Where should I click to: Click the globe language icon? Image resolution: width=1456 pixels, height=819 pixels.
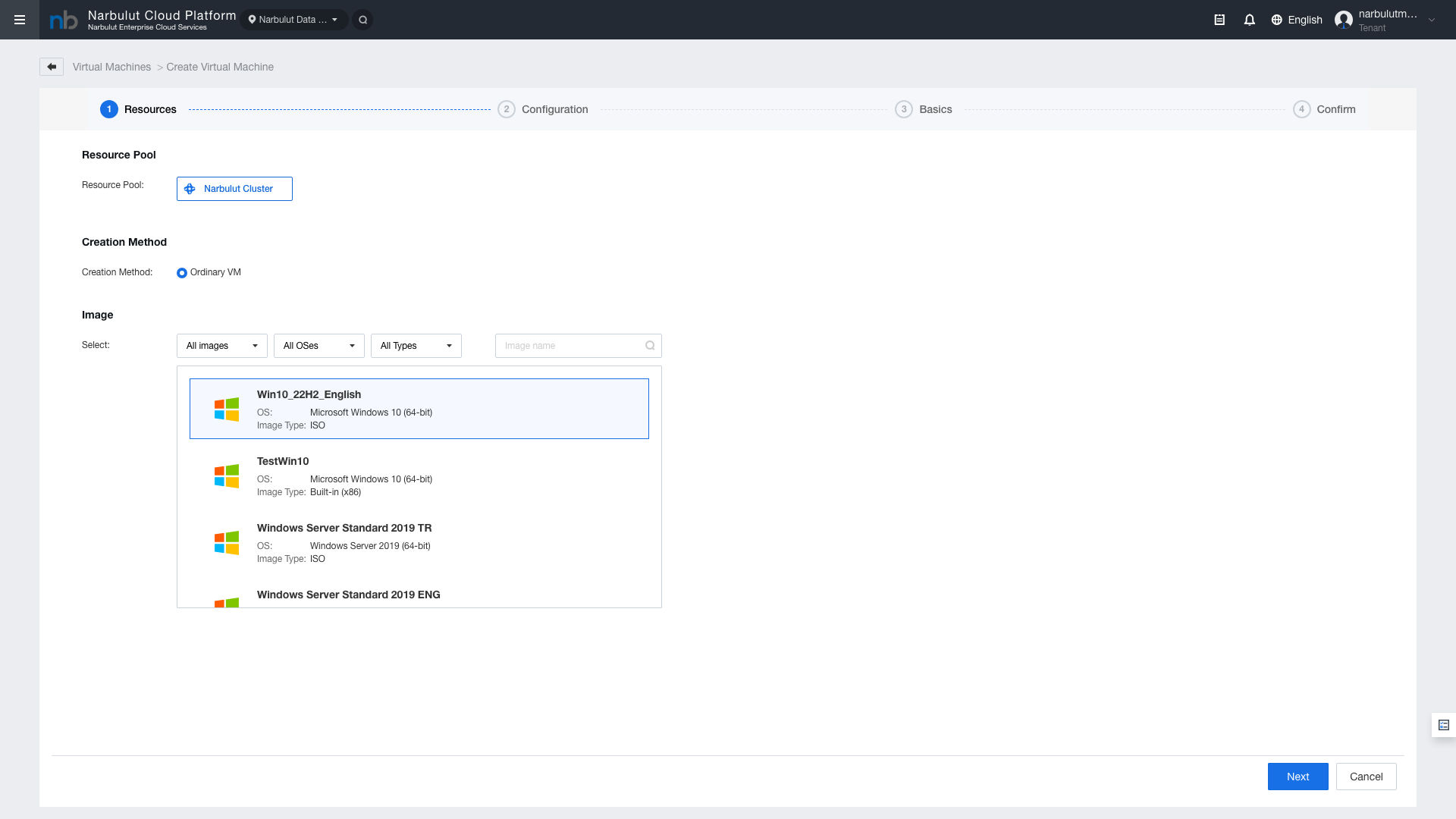pyautogui.click(x=1277, y=20)
